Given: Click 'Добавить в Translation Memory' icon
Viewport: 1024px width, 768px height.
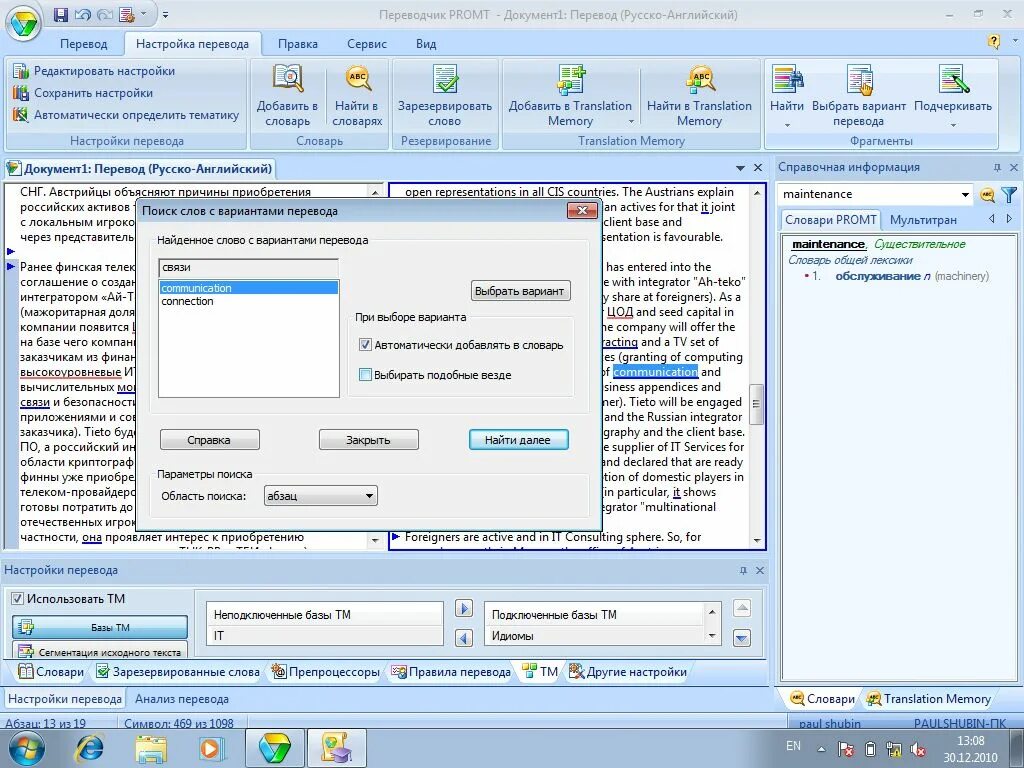Looking at the screenshot, I should (570, 95).
